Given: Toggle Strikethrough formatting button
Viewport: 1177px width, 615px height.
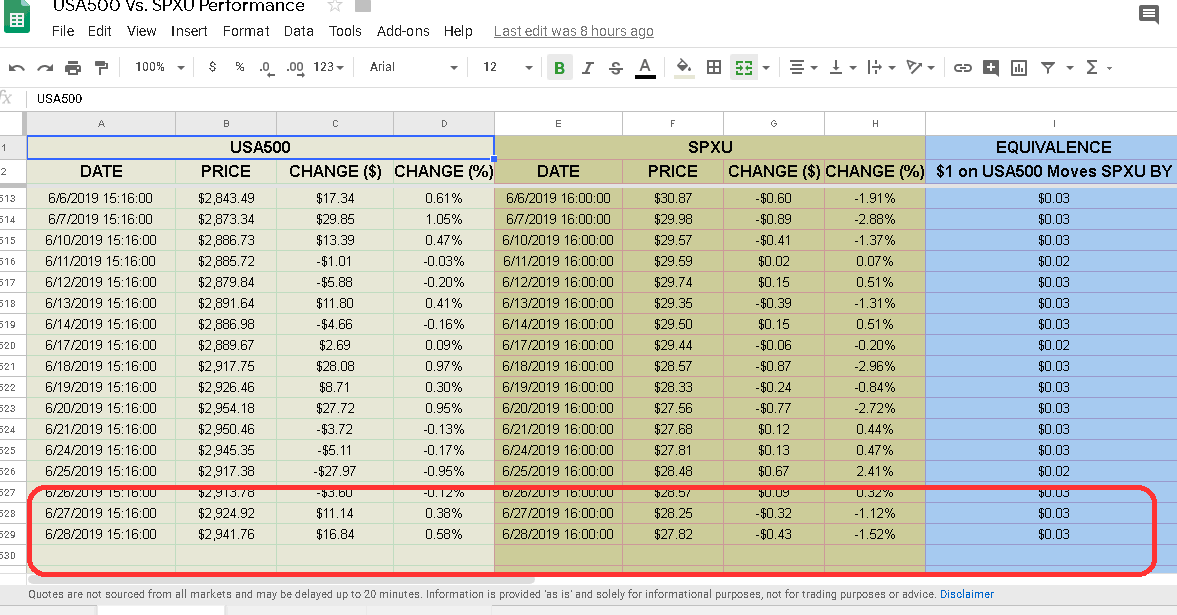Looking at the screenshot, I should click(616, 68).
